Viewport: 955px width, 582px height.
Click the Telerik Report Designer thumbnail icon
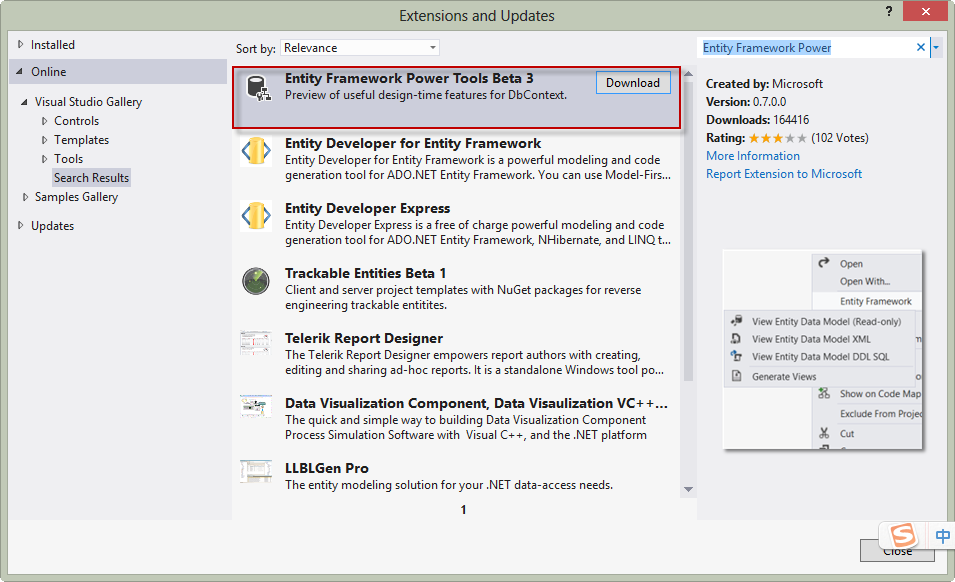[256, 343]
